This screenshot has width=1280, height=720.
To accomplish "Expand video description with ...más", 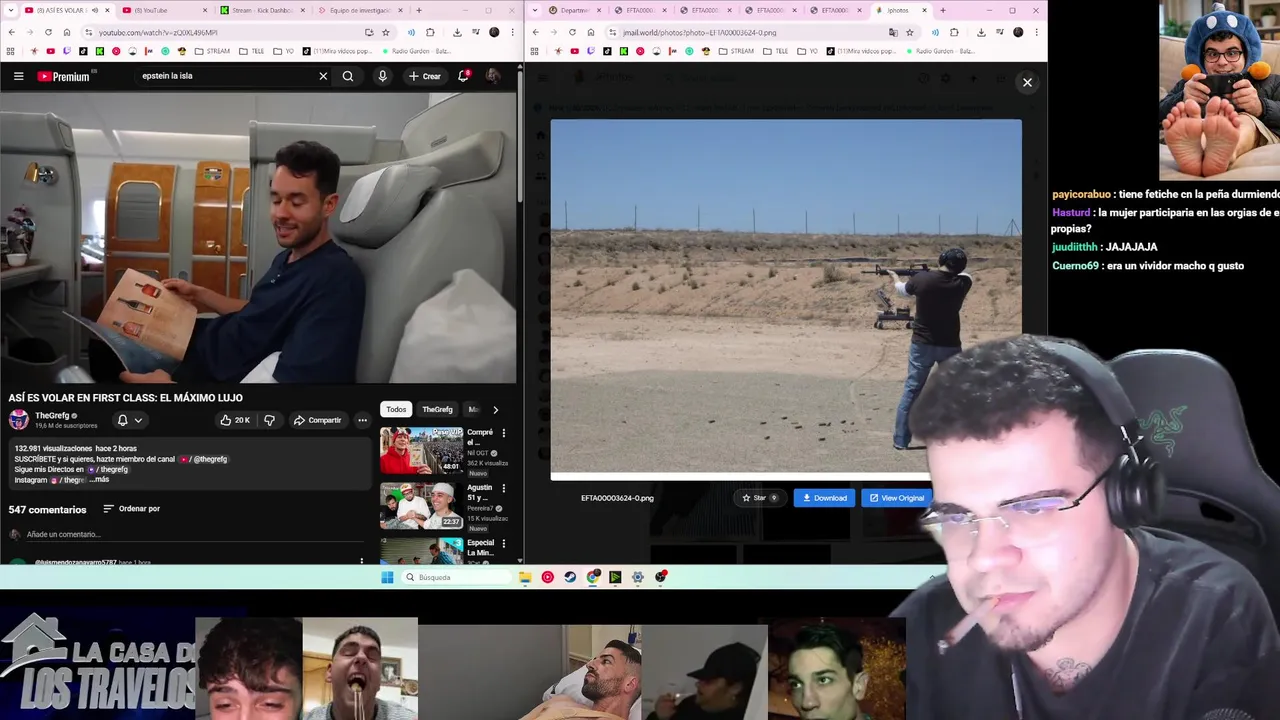I will click(100, 480).
